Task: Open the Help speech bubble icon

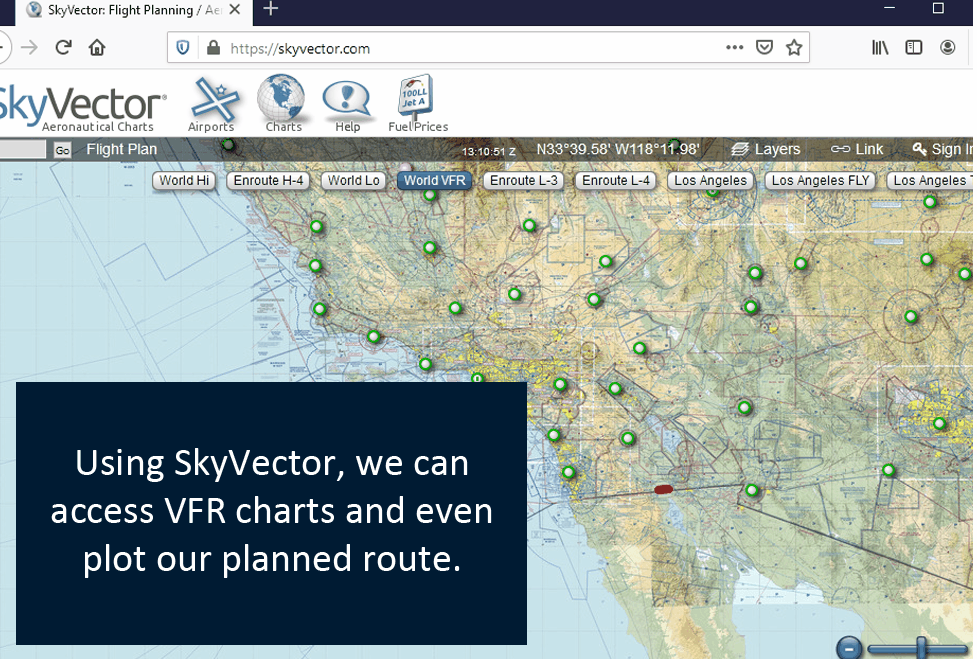Action: tap(347, 106)
